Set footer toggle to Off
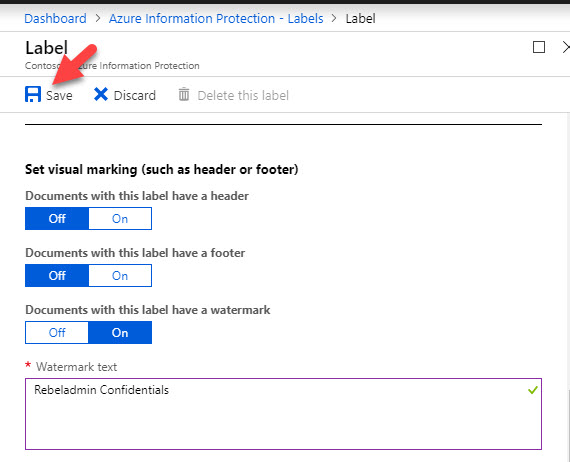570x462 pixels. 57,276
